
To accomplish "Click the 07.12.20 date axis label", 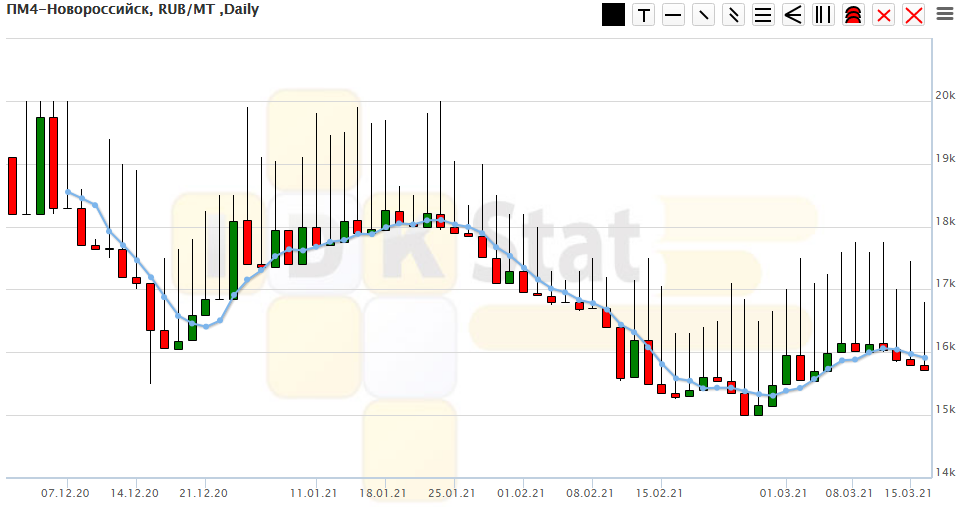I will 65,493.
